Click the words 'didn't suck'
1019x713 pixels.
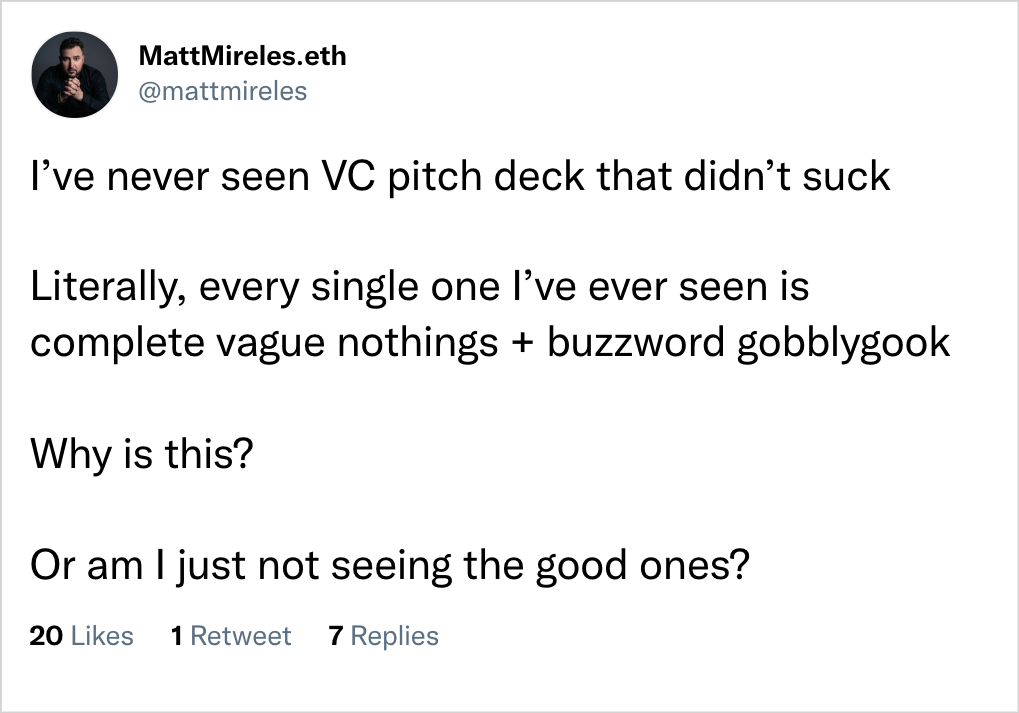coord(786,176)
